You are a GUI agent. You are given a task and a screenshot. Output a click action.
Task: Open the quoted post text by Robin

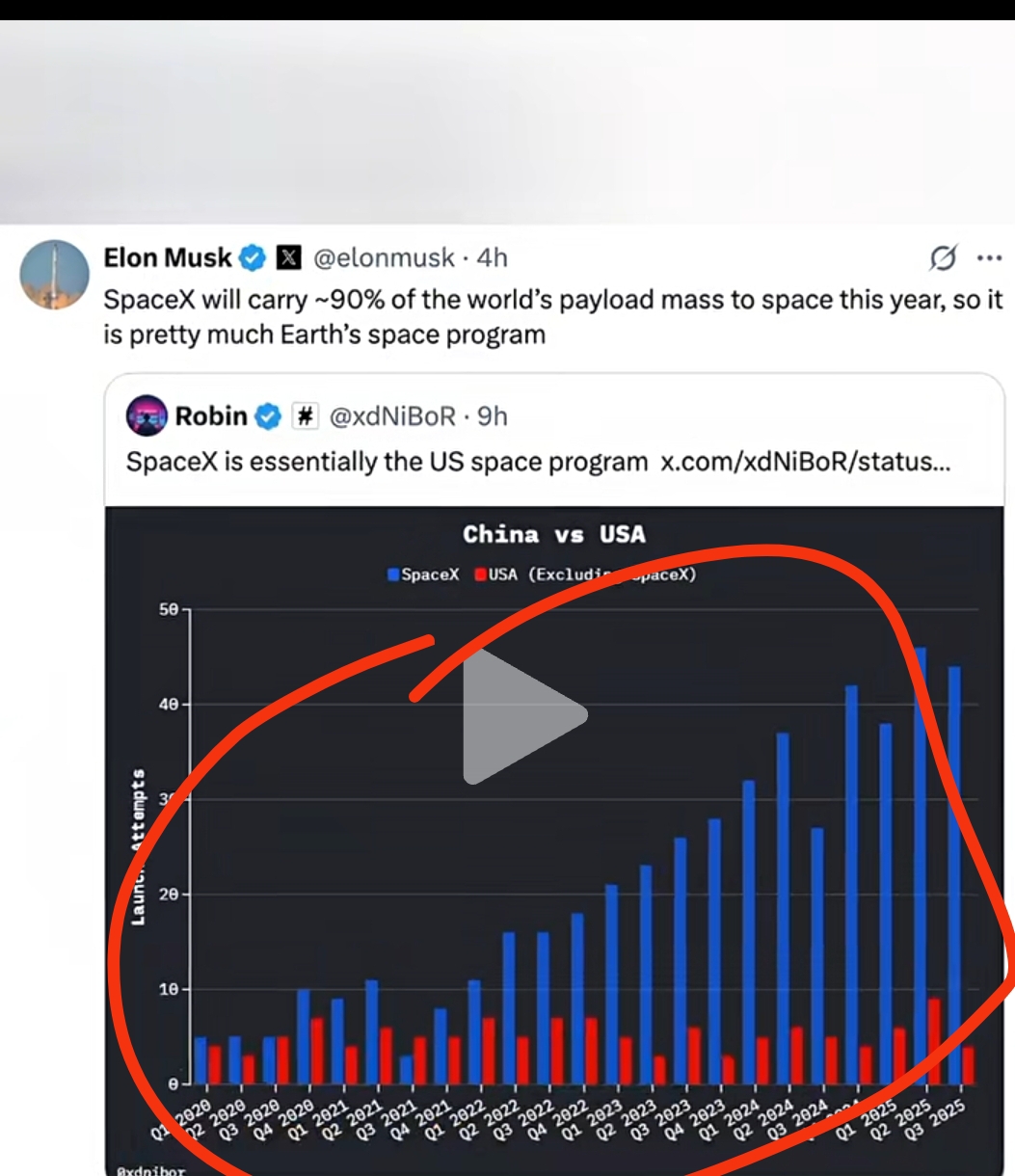coord(387,462)
